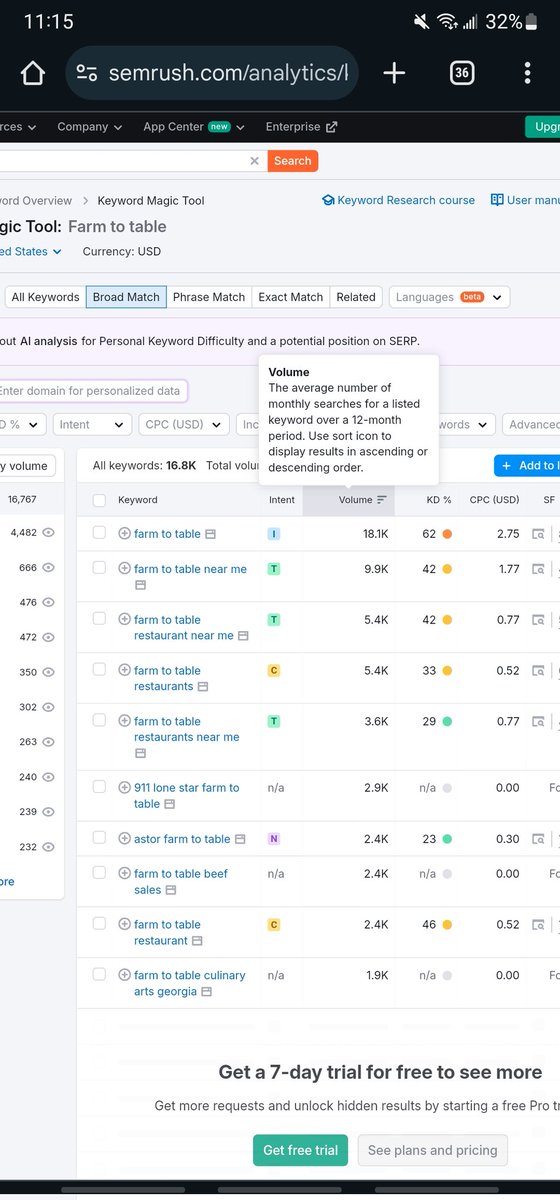Switch to the Phrase Match tab

click(209, 297)
